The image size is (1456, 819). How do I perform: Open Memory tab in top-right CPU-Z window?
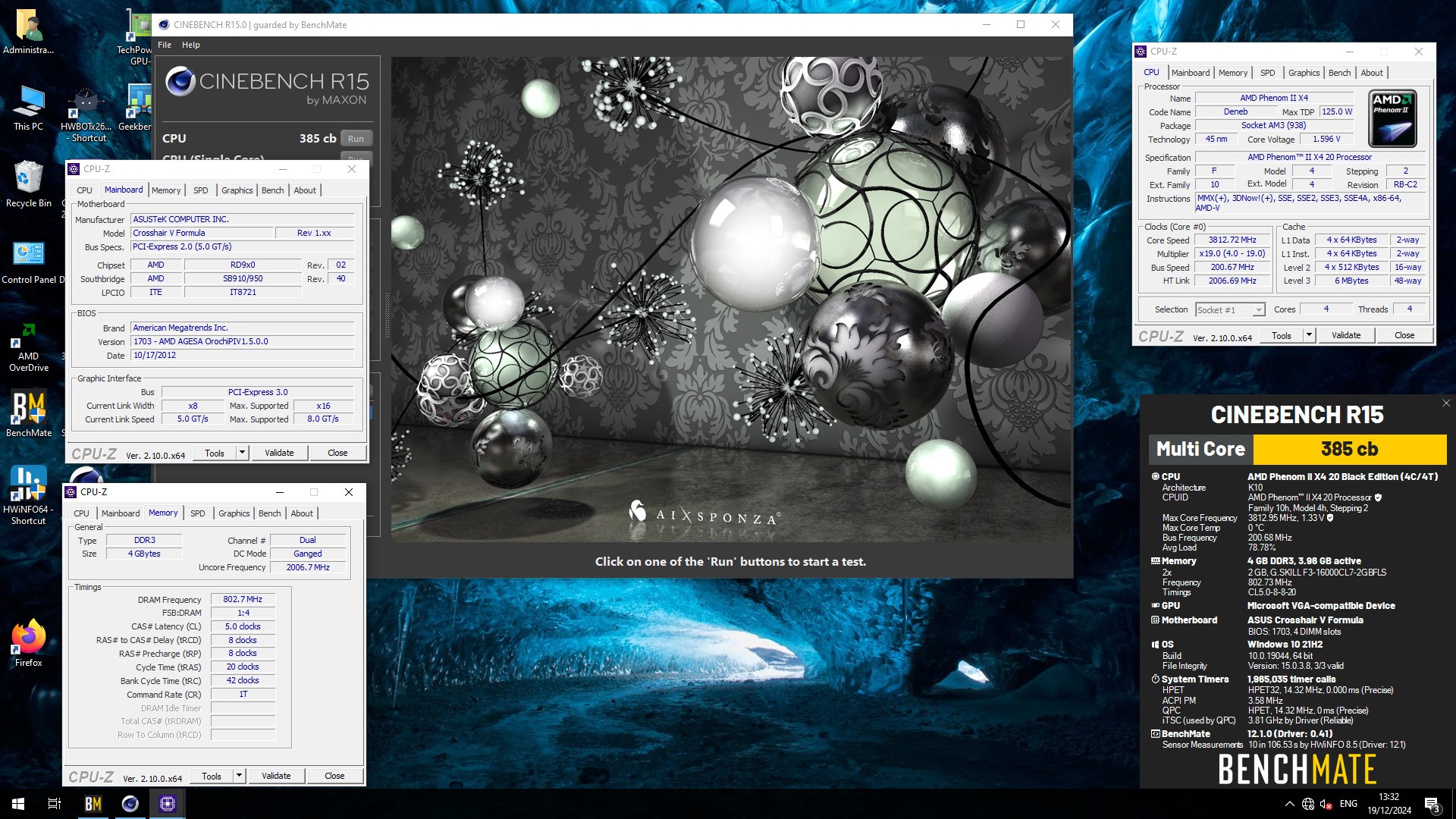tap(1233, 73)
